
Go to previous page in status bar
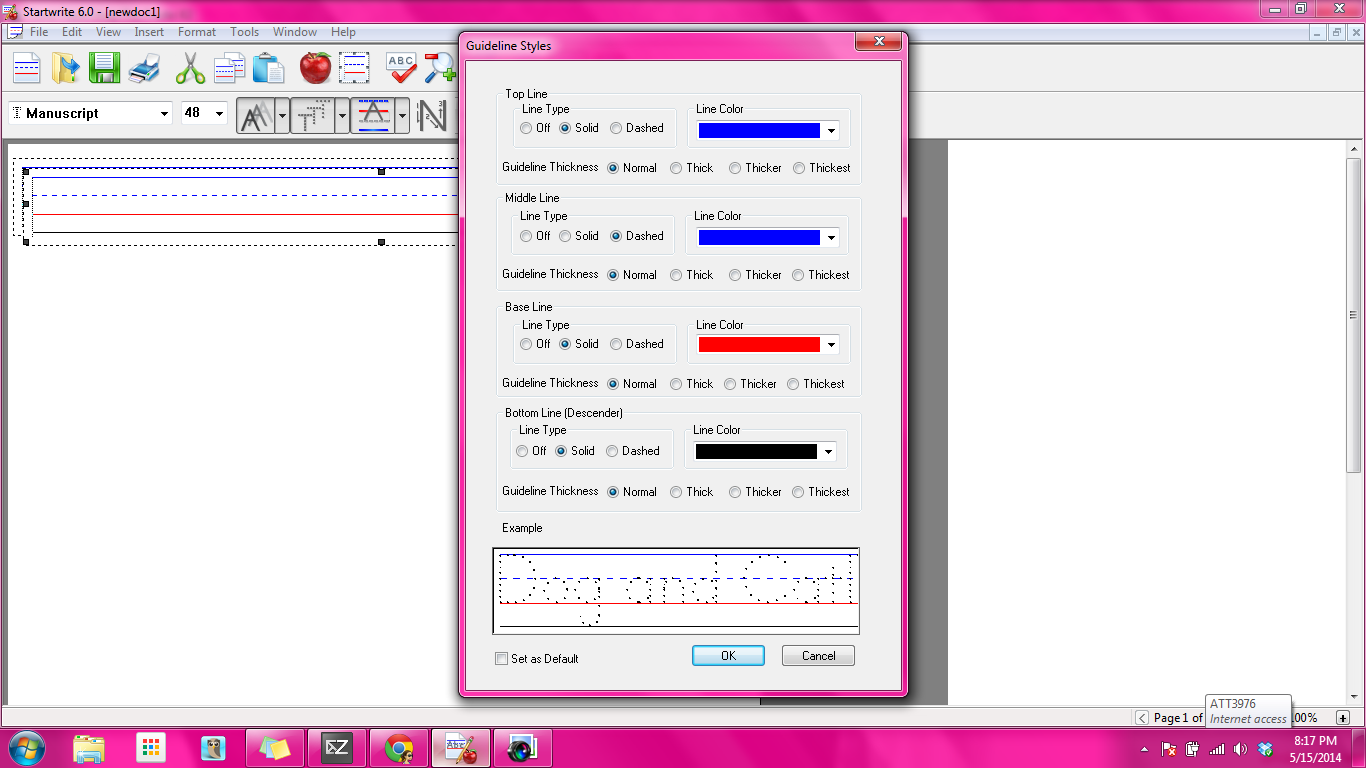click(x=1142, y=717)
